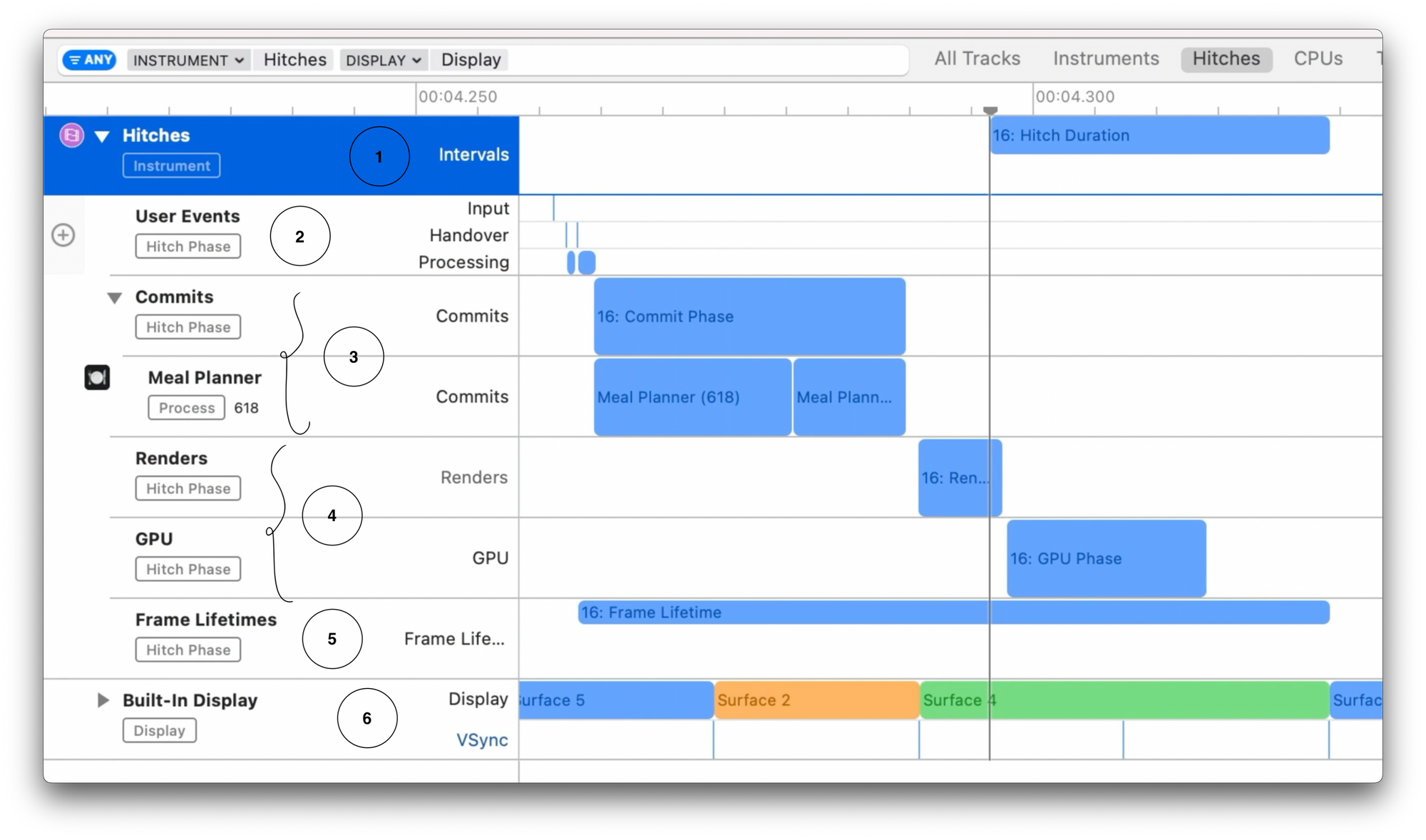This screenshot has height=840, width=1426.
Task: Select the CPUs tab
Action: tap(1318, 59)
